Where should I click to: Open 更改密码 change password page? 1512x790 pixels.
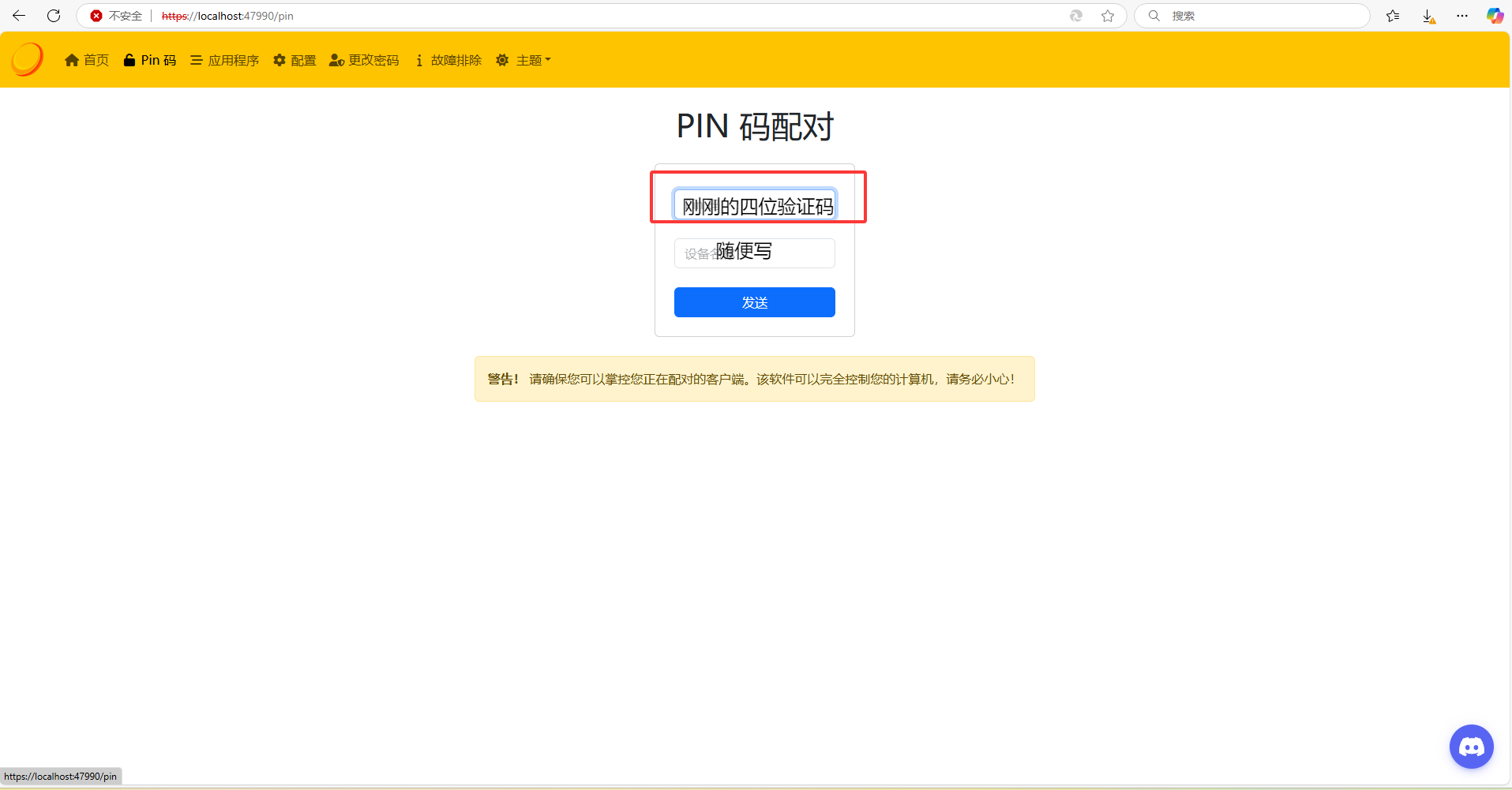click(364, 60)
